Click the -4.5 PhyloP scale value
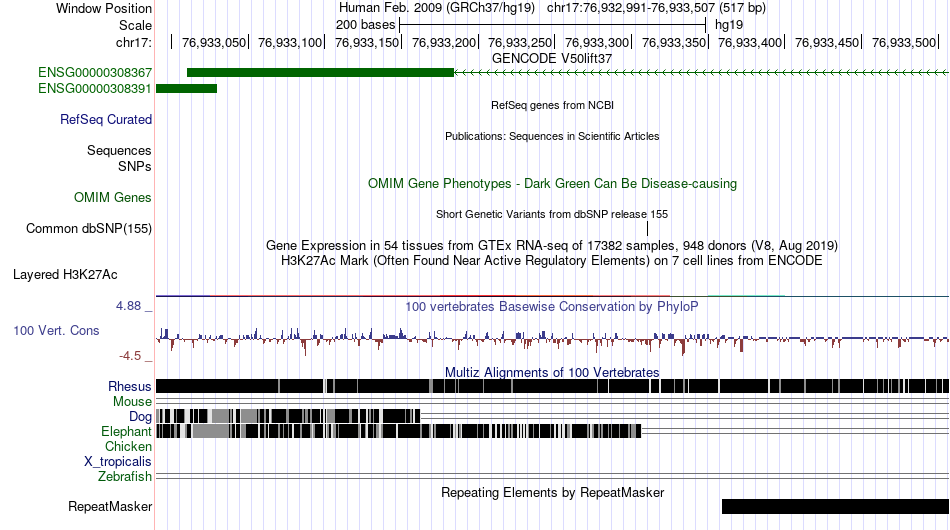The width and height of the screenshot is (950, 530). (x=130, y=356)
